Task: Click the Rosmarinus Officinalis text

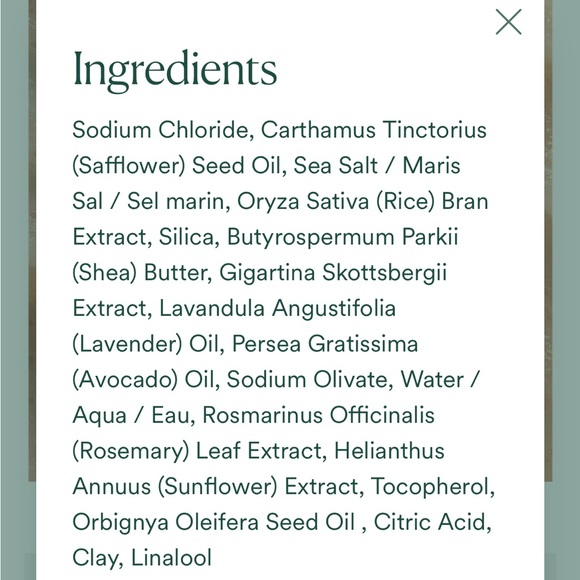Action: [318, 415]
